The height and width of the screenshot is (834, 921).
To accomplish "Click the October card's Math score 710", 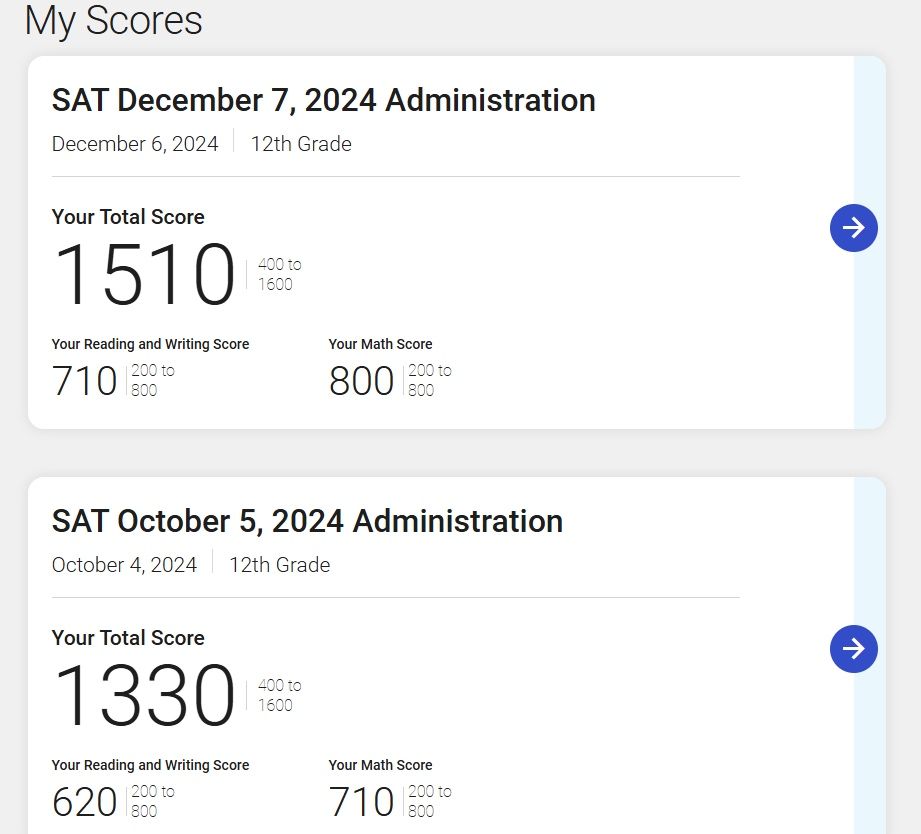I will click(x=361, y=802).
